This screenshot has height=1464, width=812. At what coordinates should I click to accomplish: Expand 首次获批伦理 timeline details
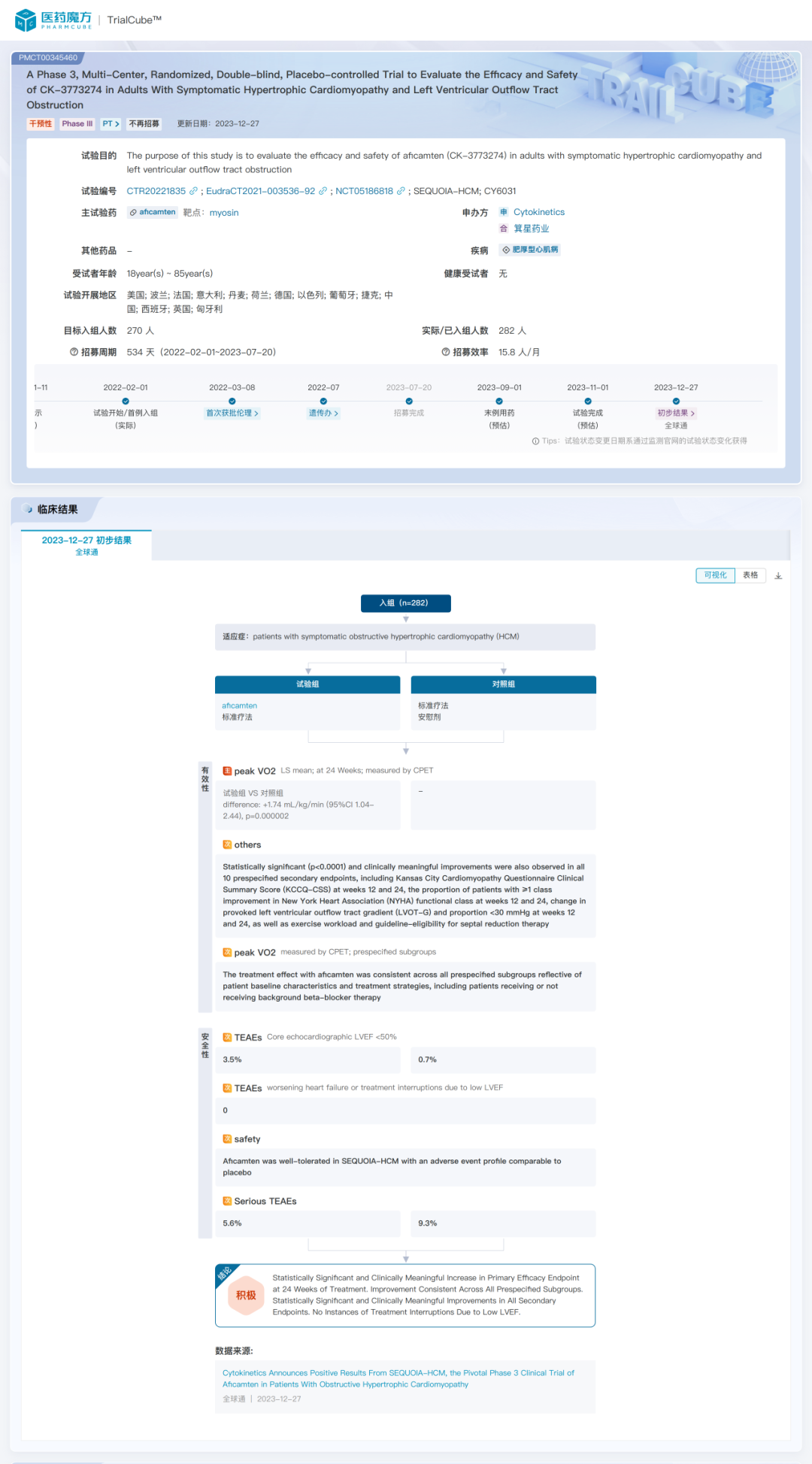(232, 413)
